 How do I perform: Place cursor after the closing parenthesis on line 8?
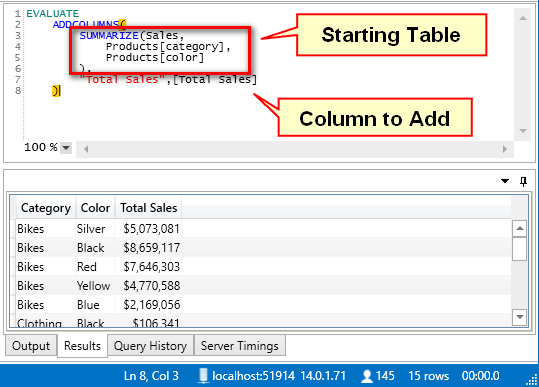click(61, 91)
